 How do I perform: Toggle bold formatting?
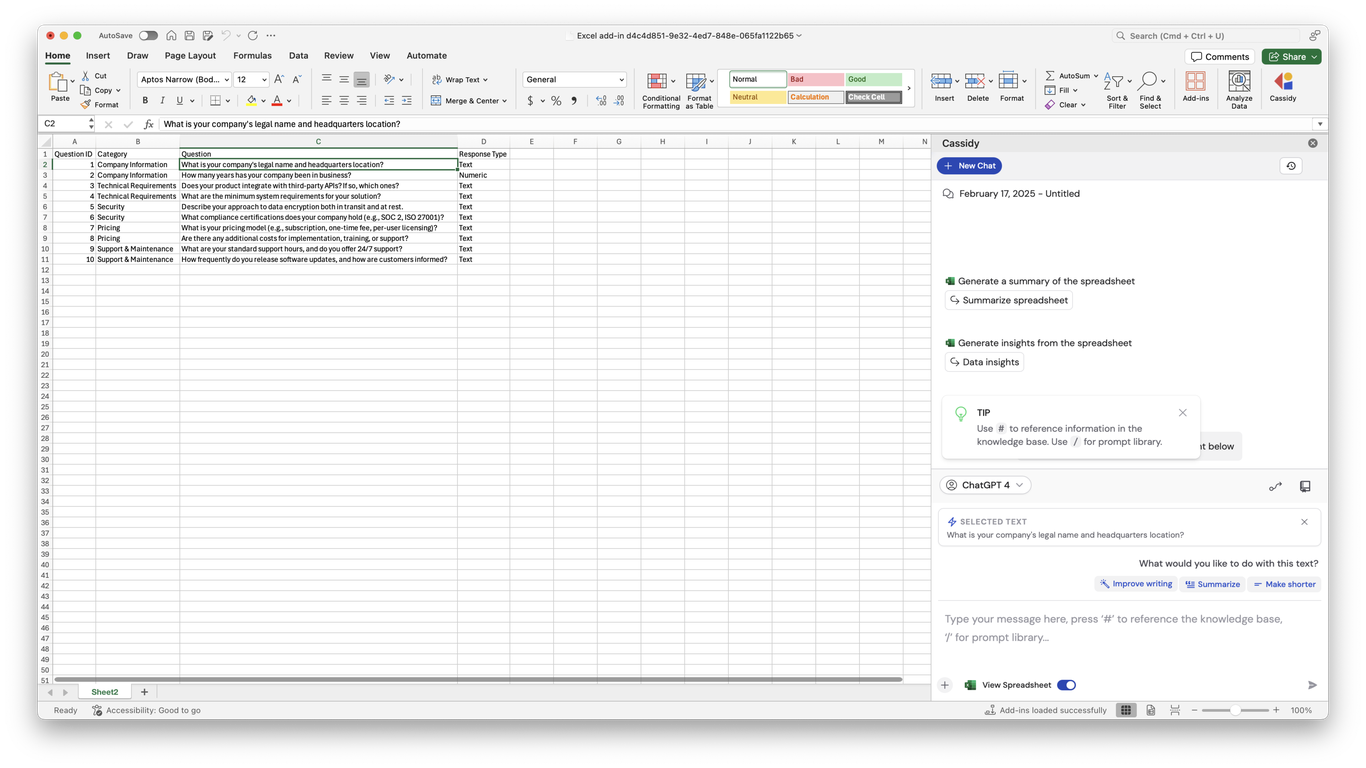145,101
